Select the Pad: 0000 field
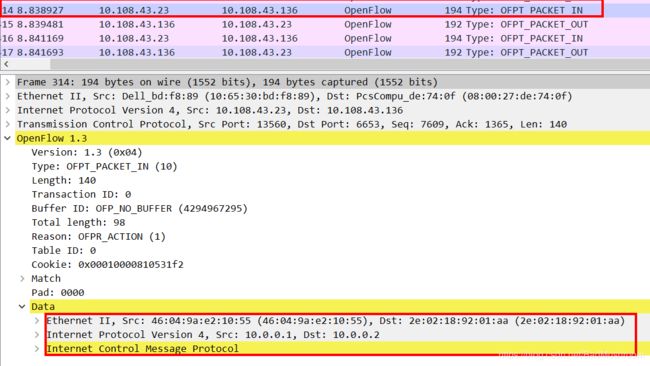The height and width of the screenshot is (366, 650). pos(58,293)
